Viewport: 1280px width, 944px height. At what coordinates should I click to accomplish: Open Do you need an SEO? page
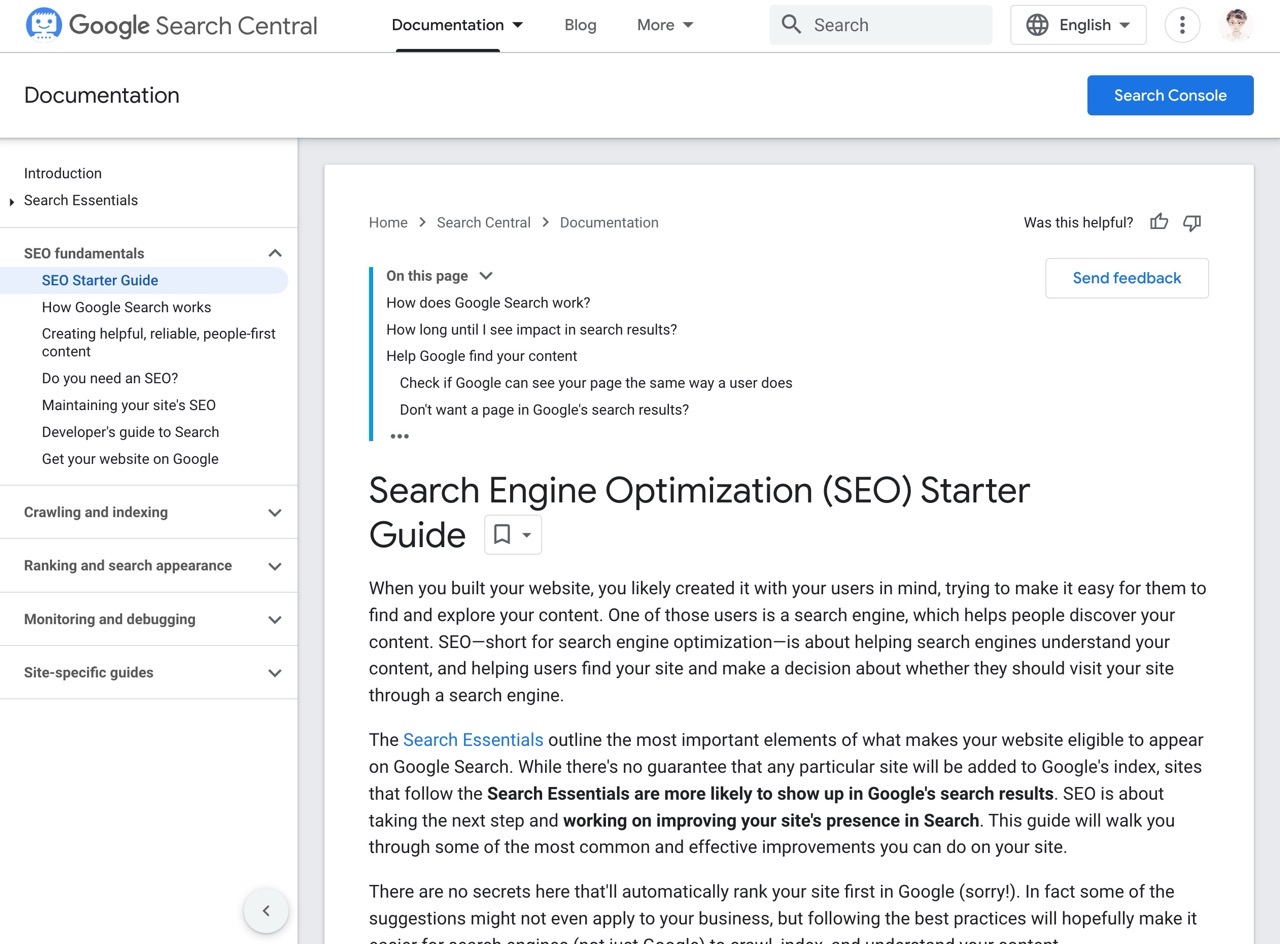[x=110, y=378]
